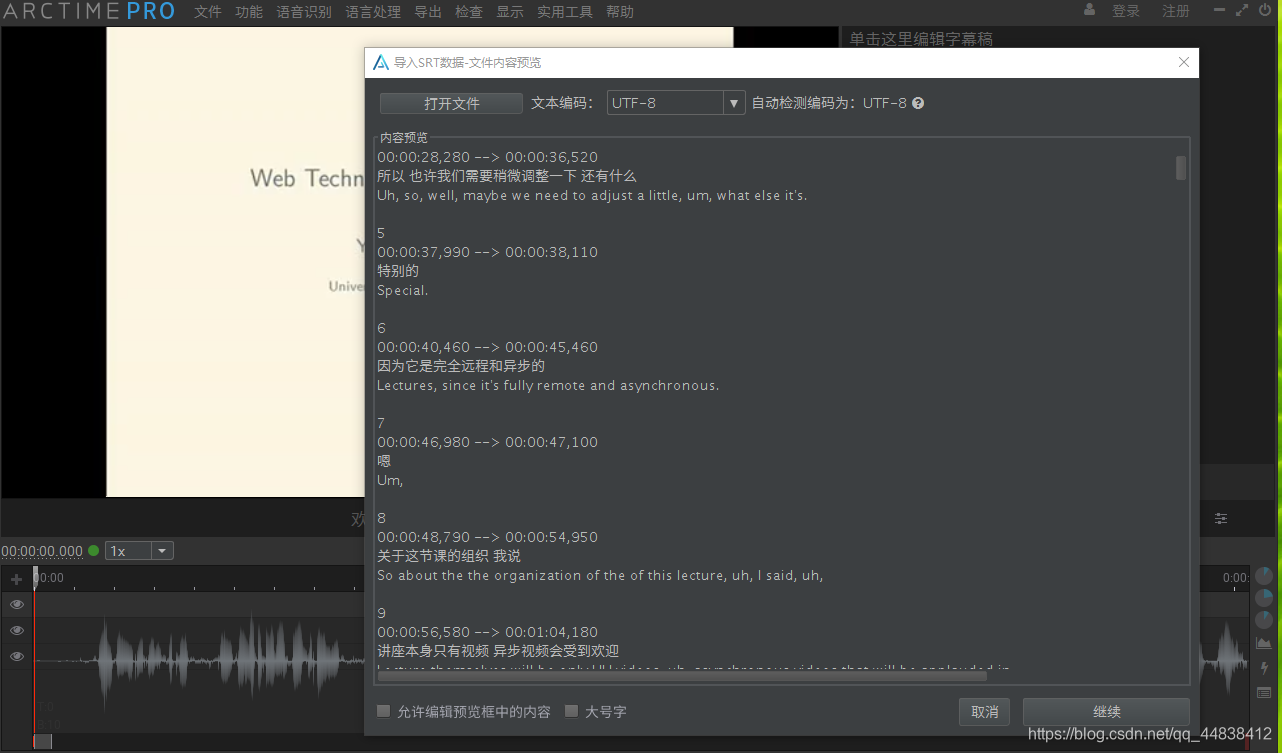1282x753 pixels.
Task: Click the timestamp 00:00:37,990 --> 00:00:38,110
Action: 487,252
